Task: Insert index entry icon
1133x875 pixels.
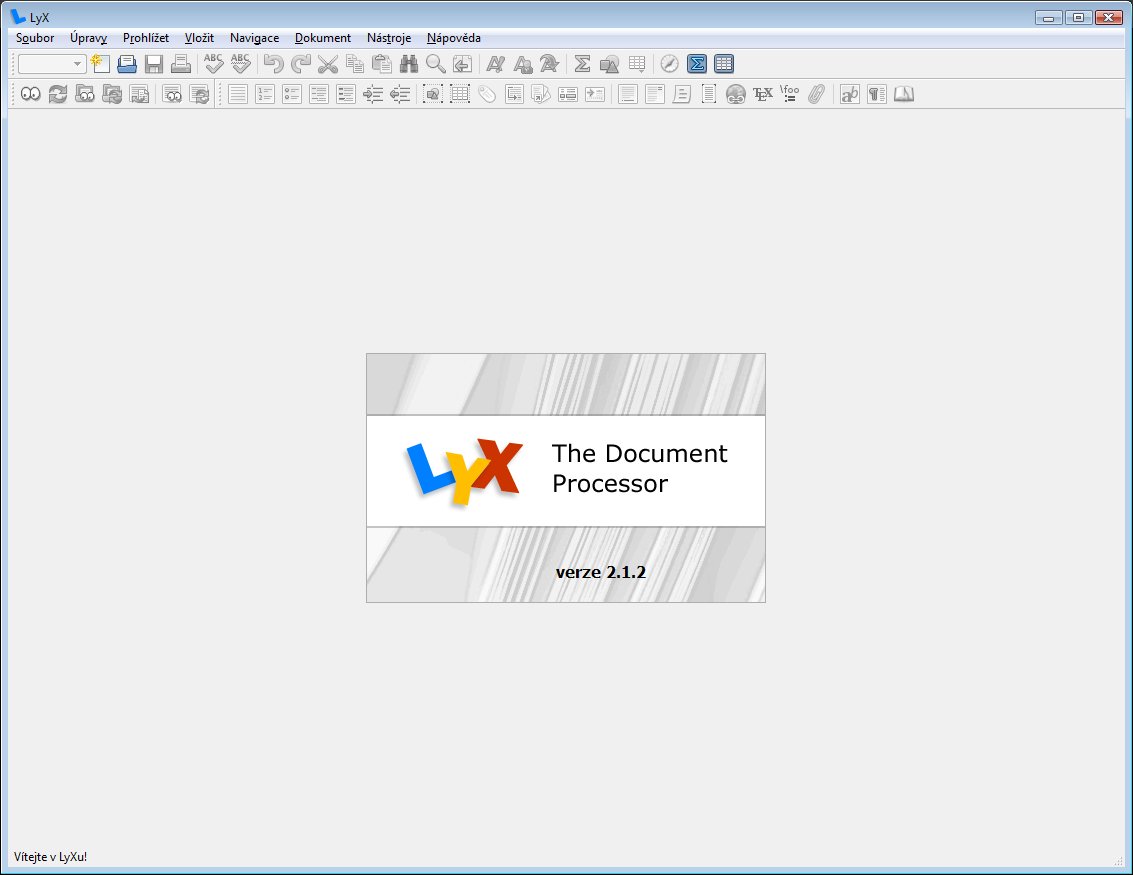Action: (568, 94)
